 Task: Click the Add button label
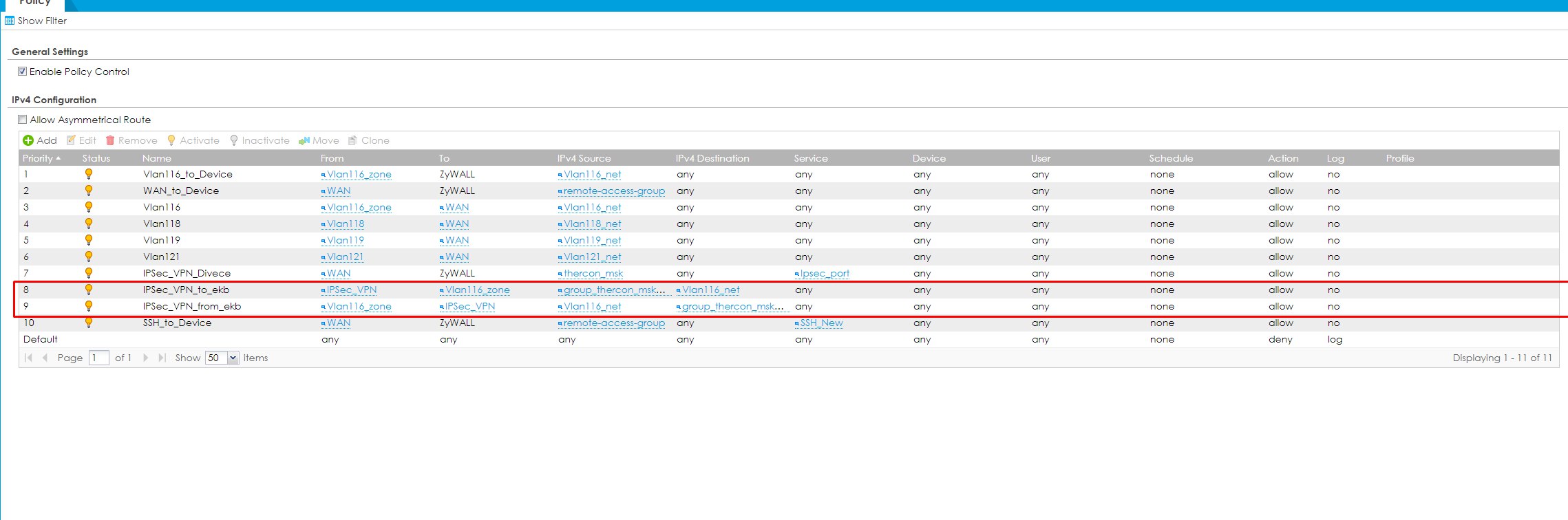click(x=47, y=140)
